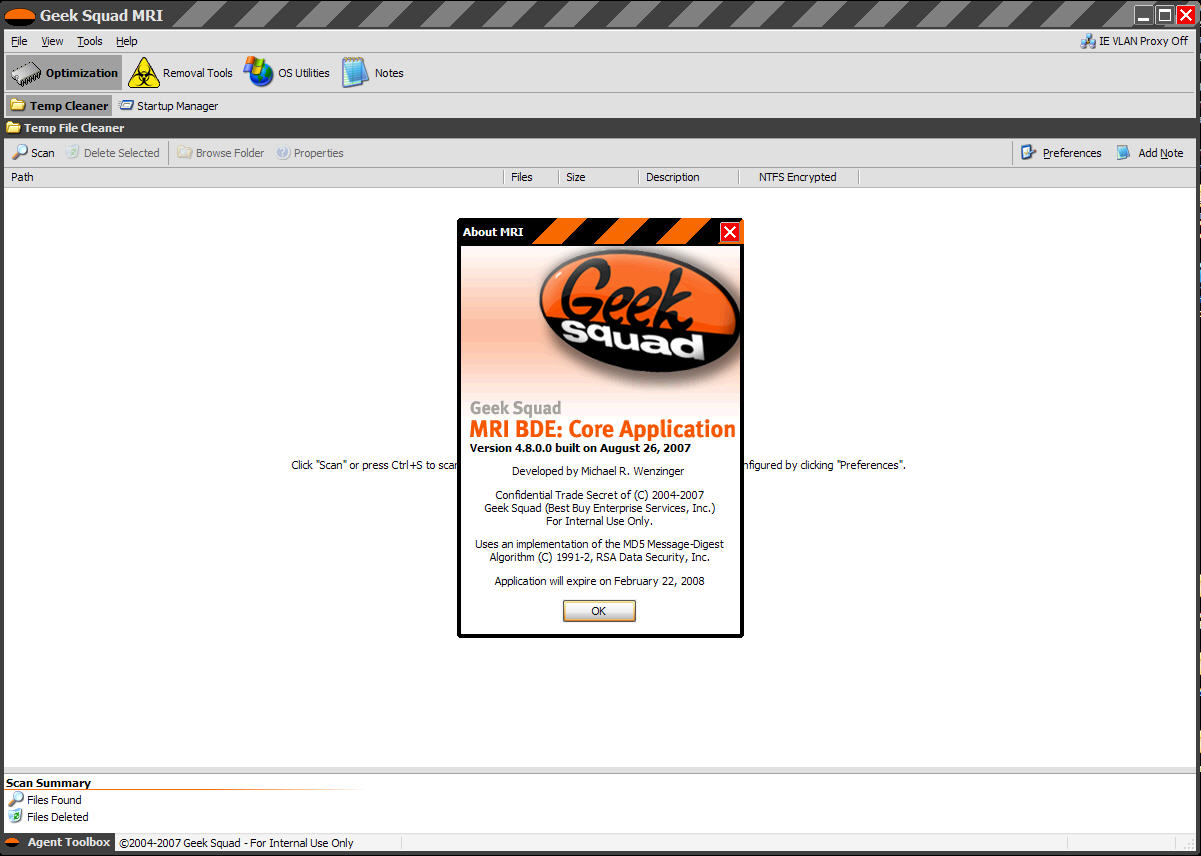Click OK in the About MRI dialog
The image size is (1201, 856).
599,611
